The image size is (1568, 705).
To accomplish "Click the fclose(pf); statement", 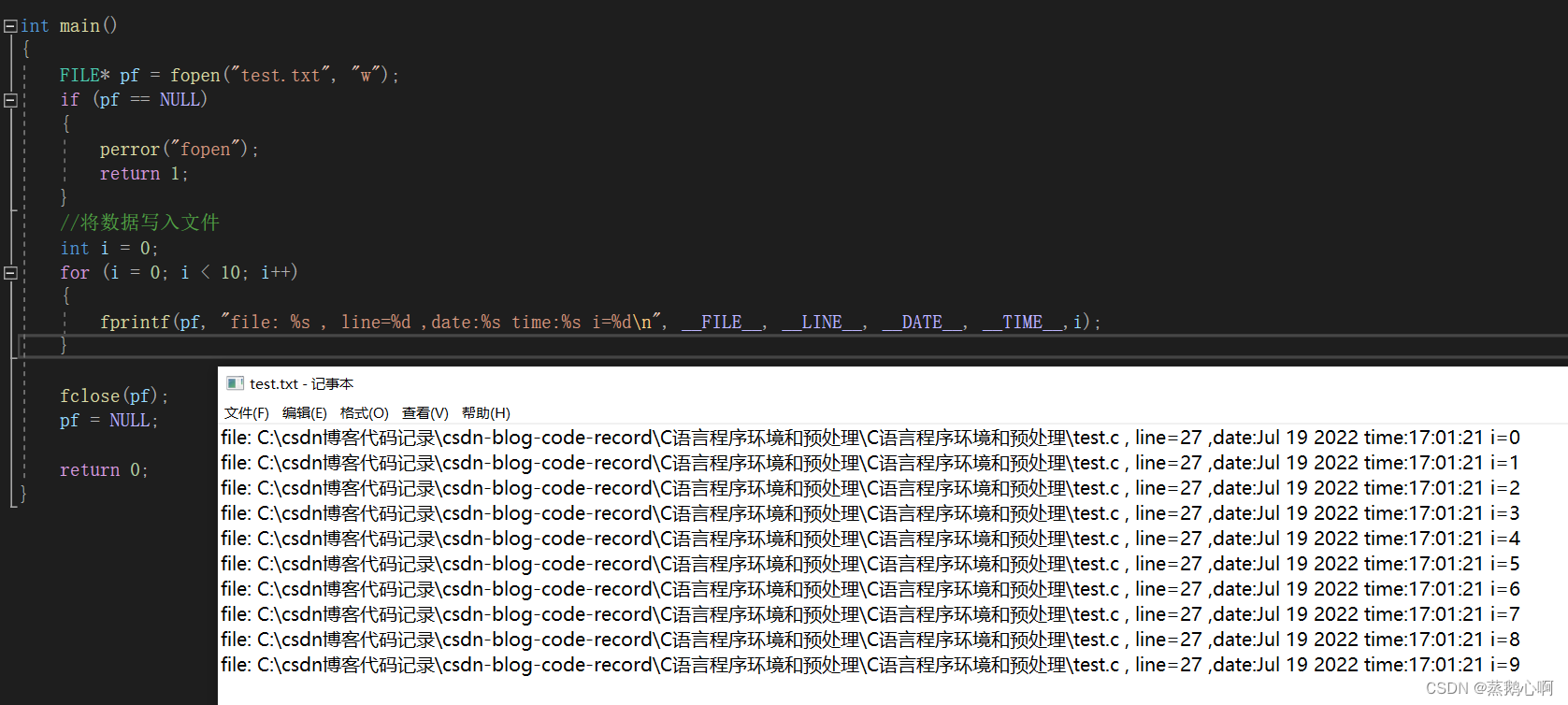I will point(114,396).
